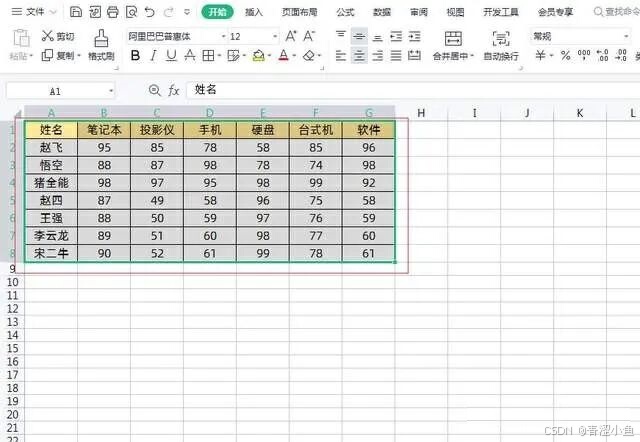Align text right
This screenshot has width=640, height=442.
pyautogui.click(x=378, y=55)
